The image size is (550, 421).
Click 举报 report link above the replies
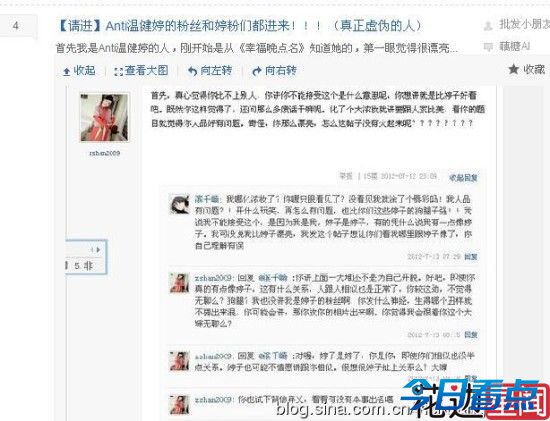346,176
